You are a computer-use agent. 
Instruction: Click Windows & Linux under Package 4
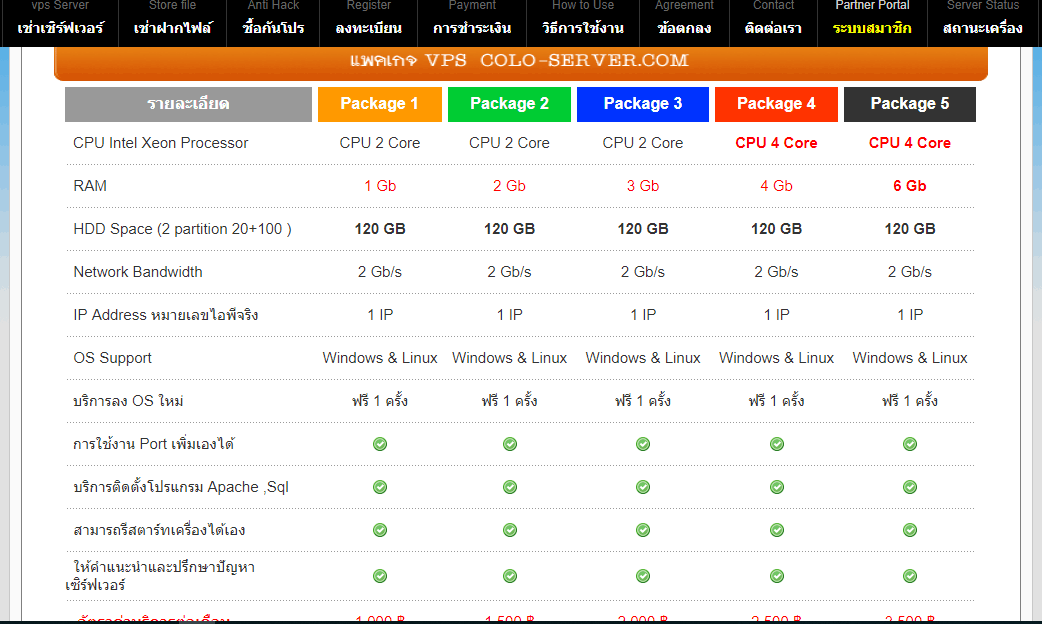[x=776, y=358]
